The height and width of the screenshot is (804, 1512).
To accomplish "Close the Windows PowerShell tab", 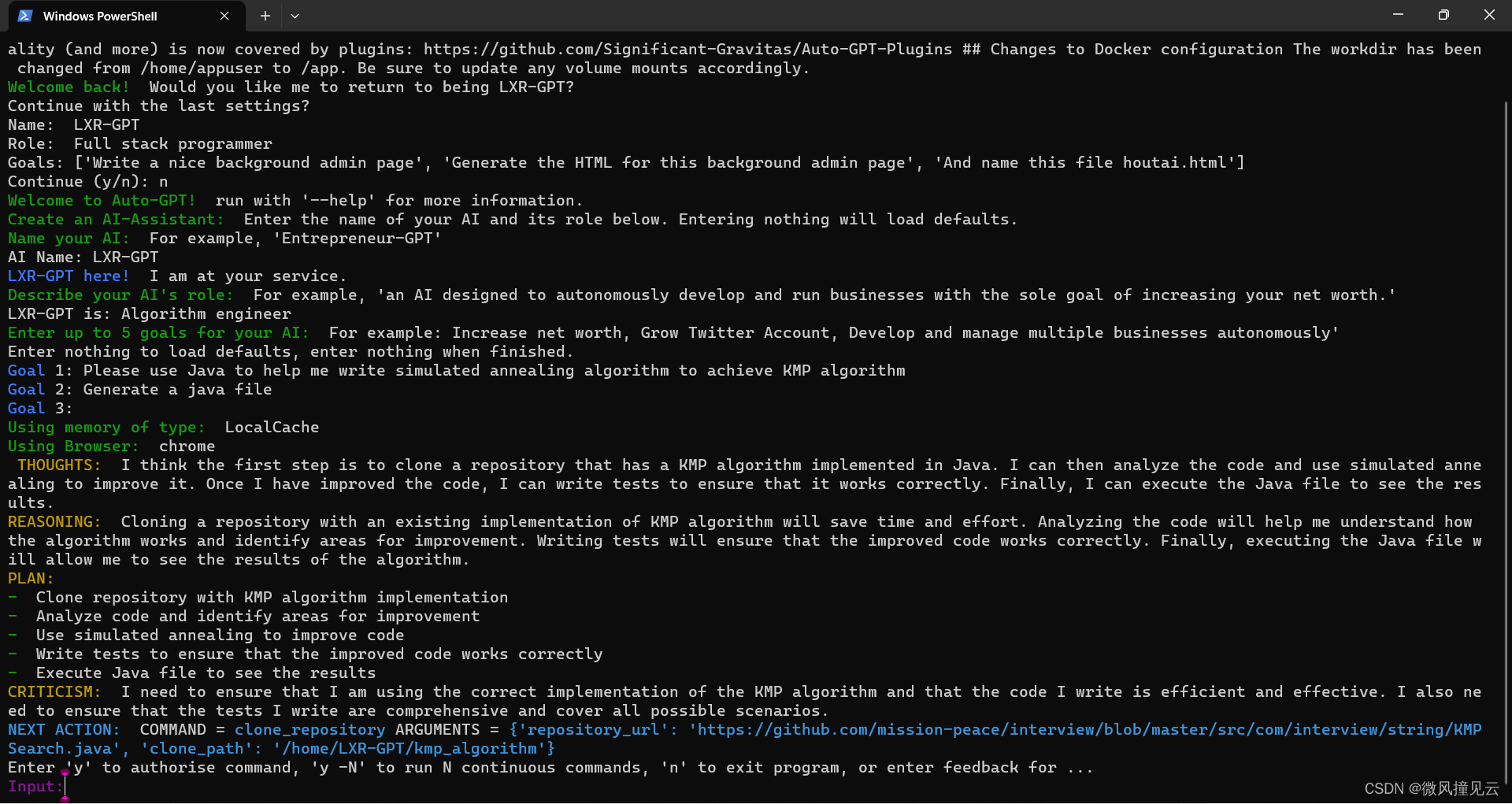I will (224, 16).
